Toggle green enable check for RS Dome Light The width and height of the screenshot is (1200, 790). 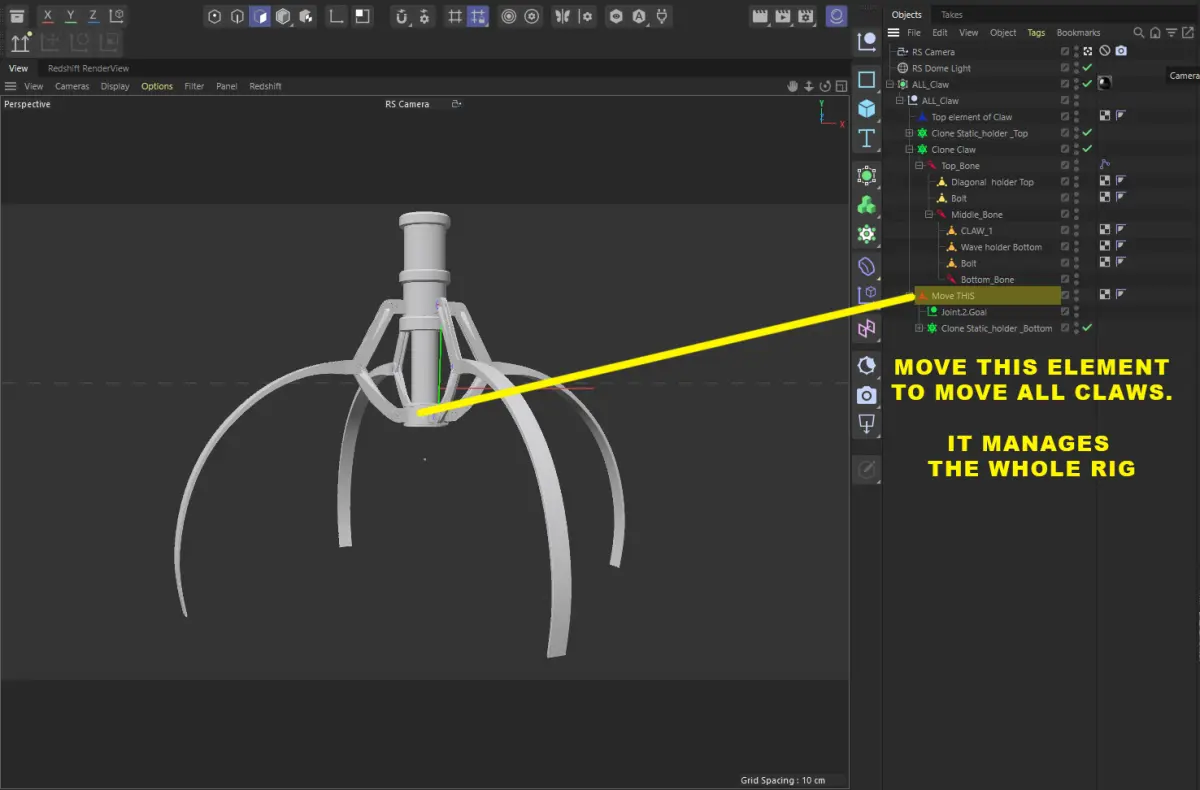coord(1087,68)
